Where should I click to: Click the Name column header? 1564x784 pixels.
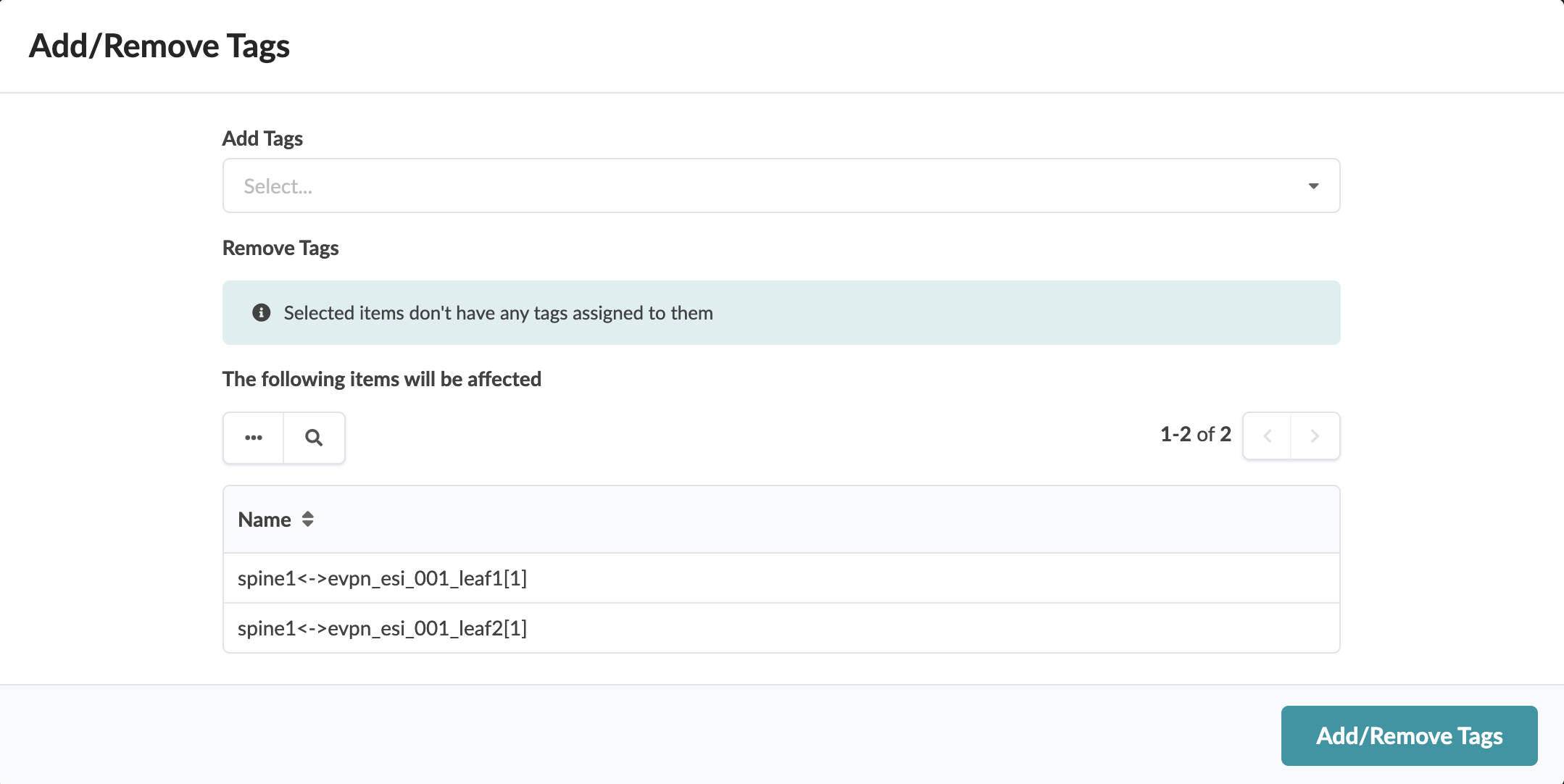pyautogui.click(x=265, y=520)
